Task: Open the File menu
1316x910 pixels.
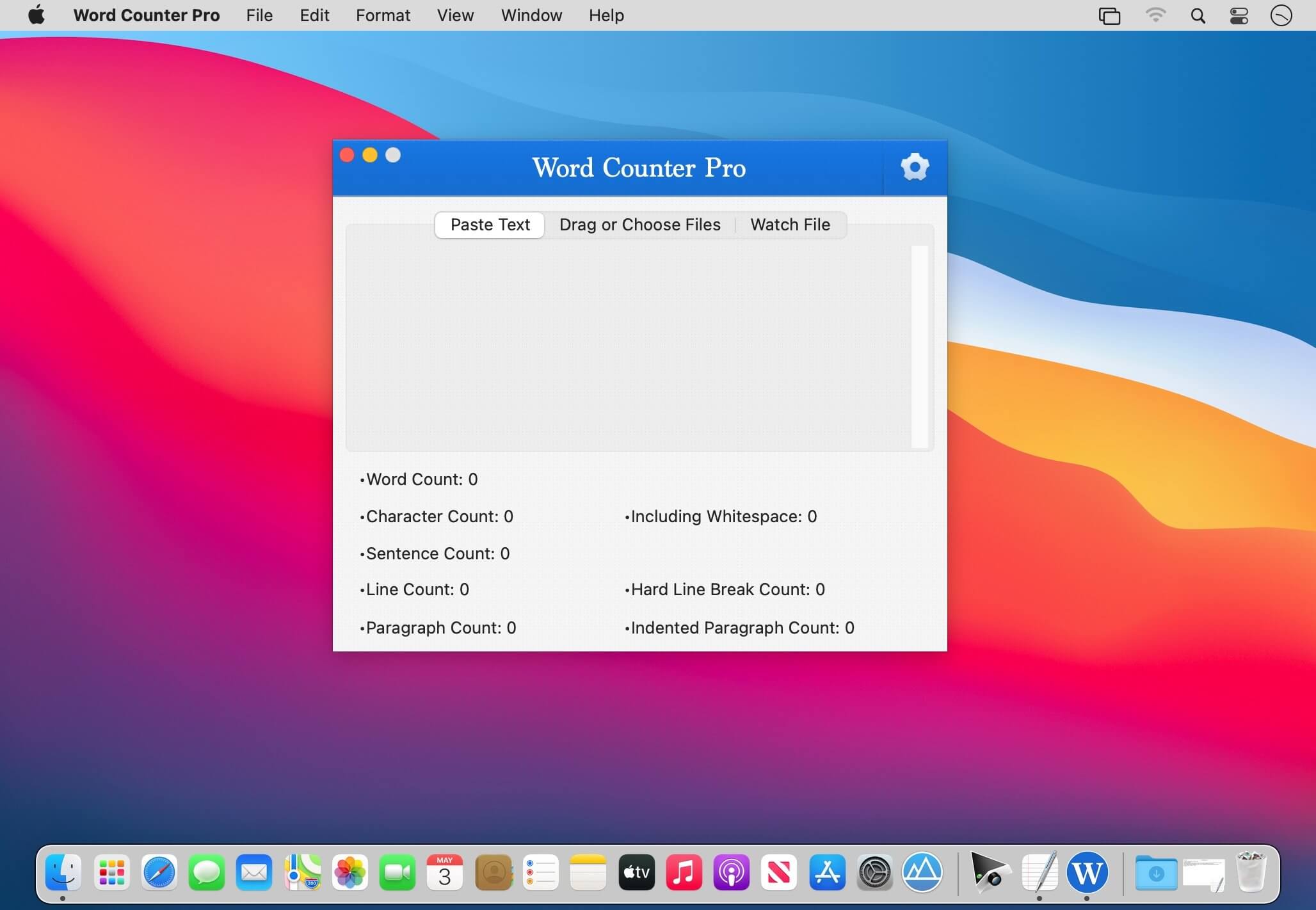Action: click(259, 15)
